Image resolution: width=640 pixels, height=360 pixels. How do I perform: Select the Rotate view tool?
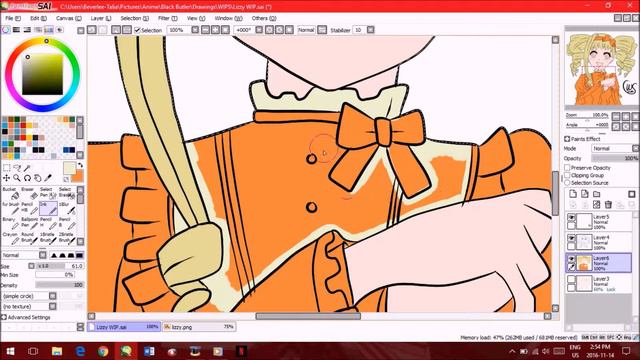27,178
